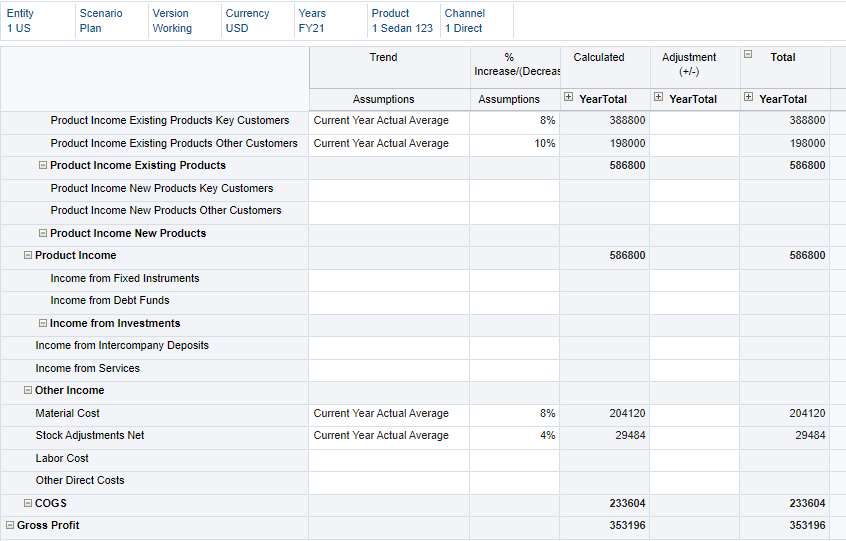This screenshot has width=846, height=541.
Task: Change the Scenario Plan selection
Action: pos(91,29)
